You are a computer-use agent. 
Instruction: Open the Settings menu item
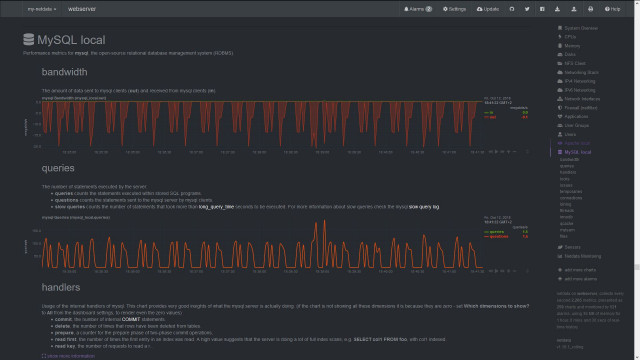click(x=454, y=9)
